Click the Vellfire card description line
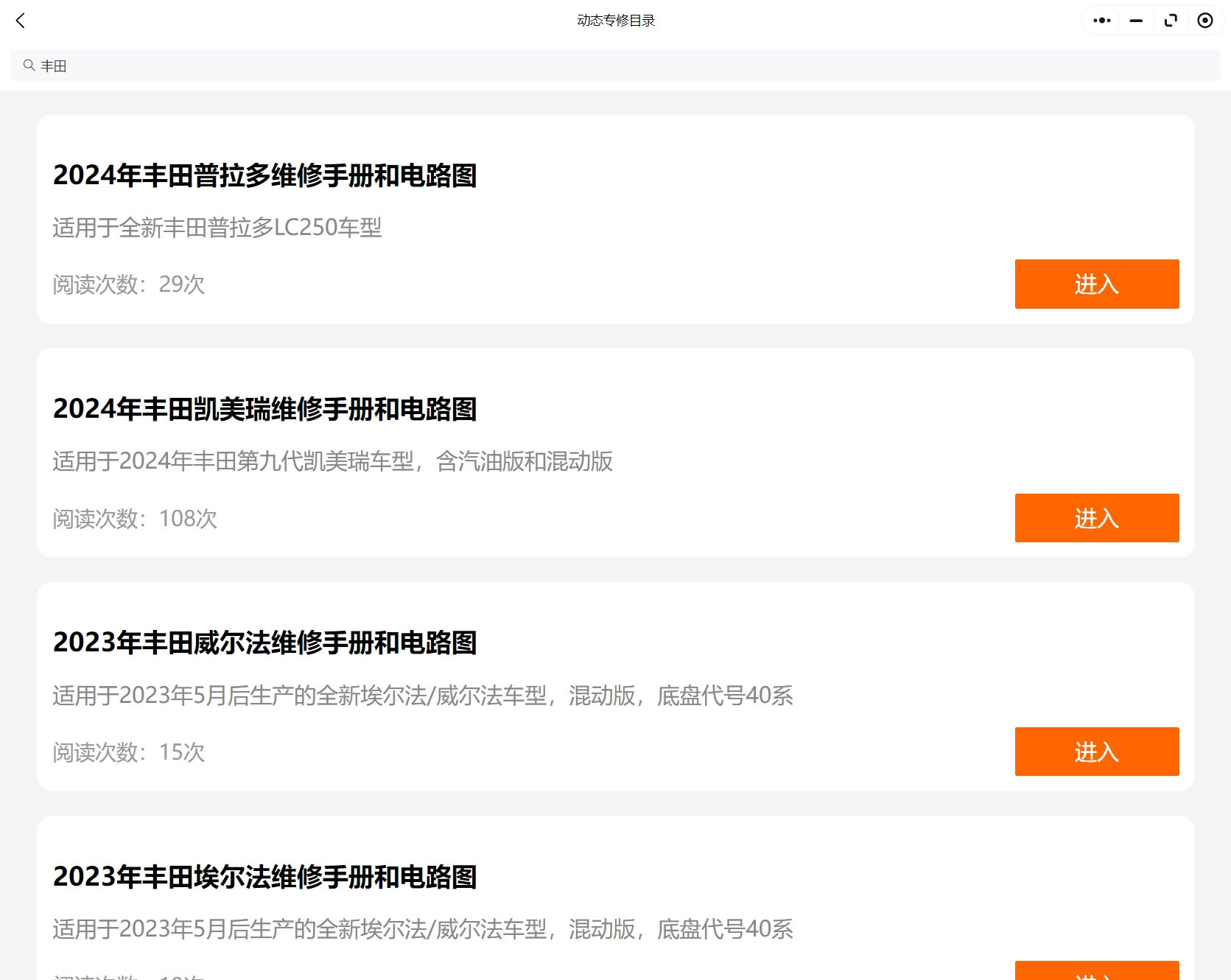Screen dimensions: 1231x980 point(423,696)
